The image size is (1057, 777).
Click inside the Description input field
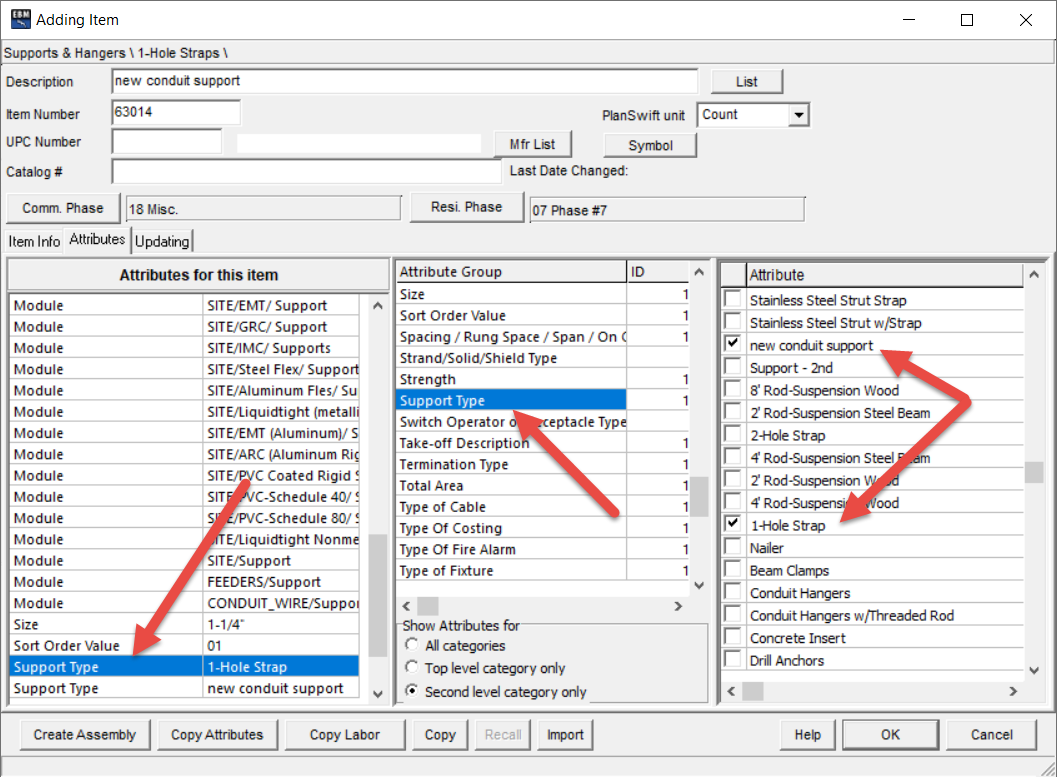pyautogui.click(x=400, y=81)
